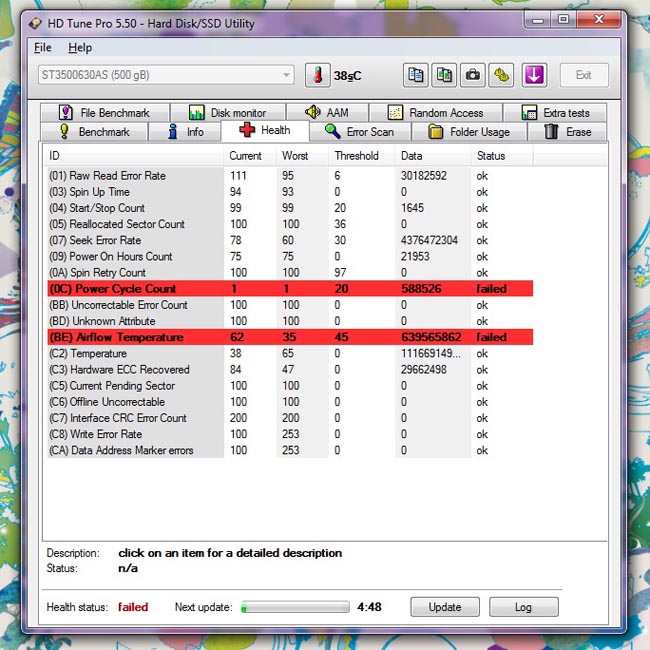Open the File menu
The width and height of the screenshot is (650, 650).
[x=43, y=48]
